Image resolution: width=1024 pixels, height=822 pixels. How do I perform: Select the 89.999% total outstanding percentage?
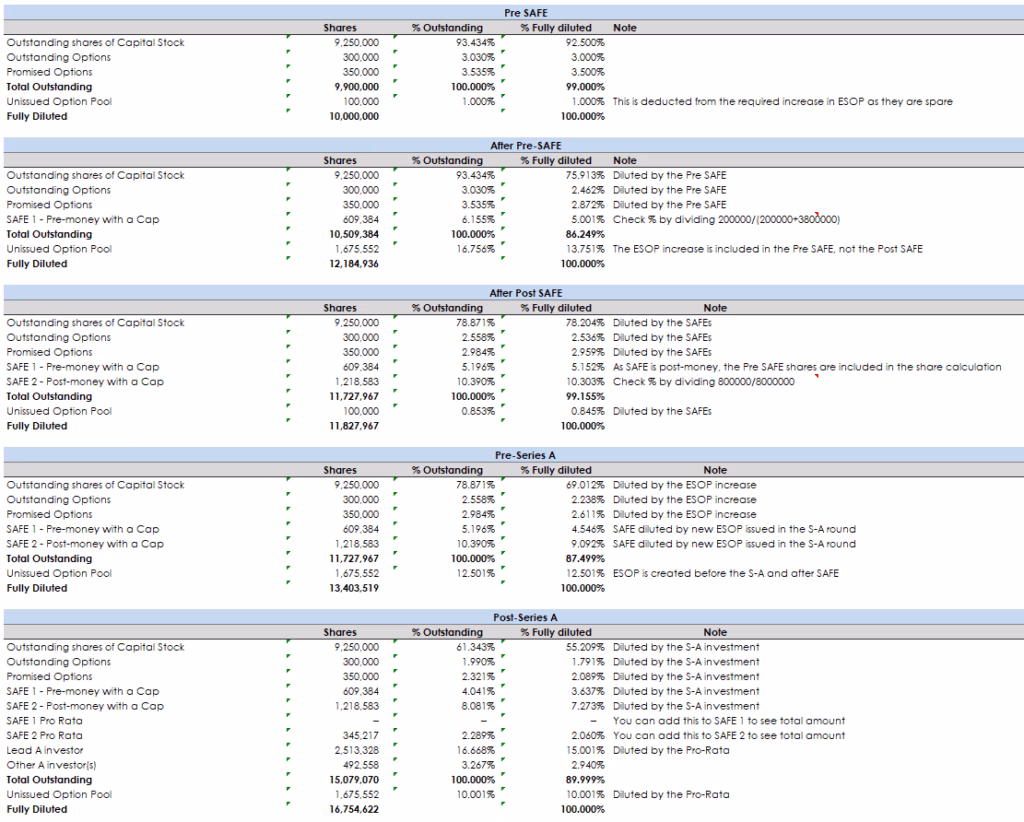[x=584, y=780]
